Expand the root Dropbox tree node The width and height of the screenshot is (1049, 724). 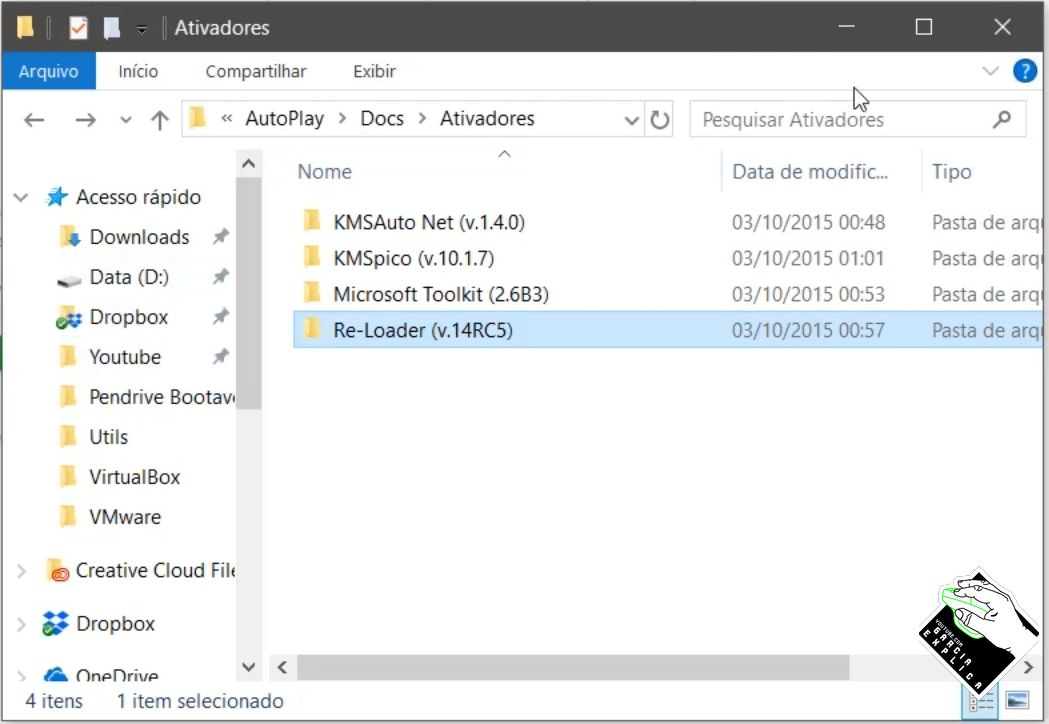pyautogui.click(x=21, y=624)
